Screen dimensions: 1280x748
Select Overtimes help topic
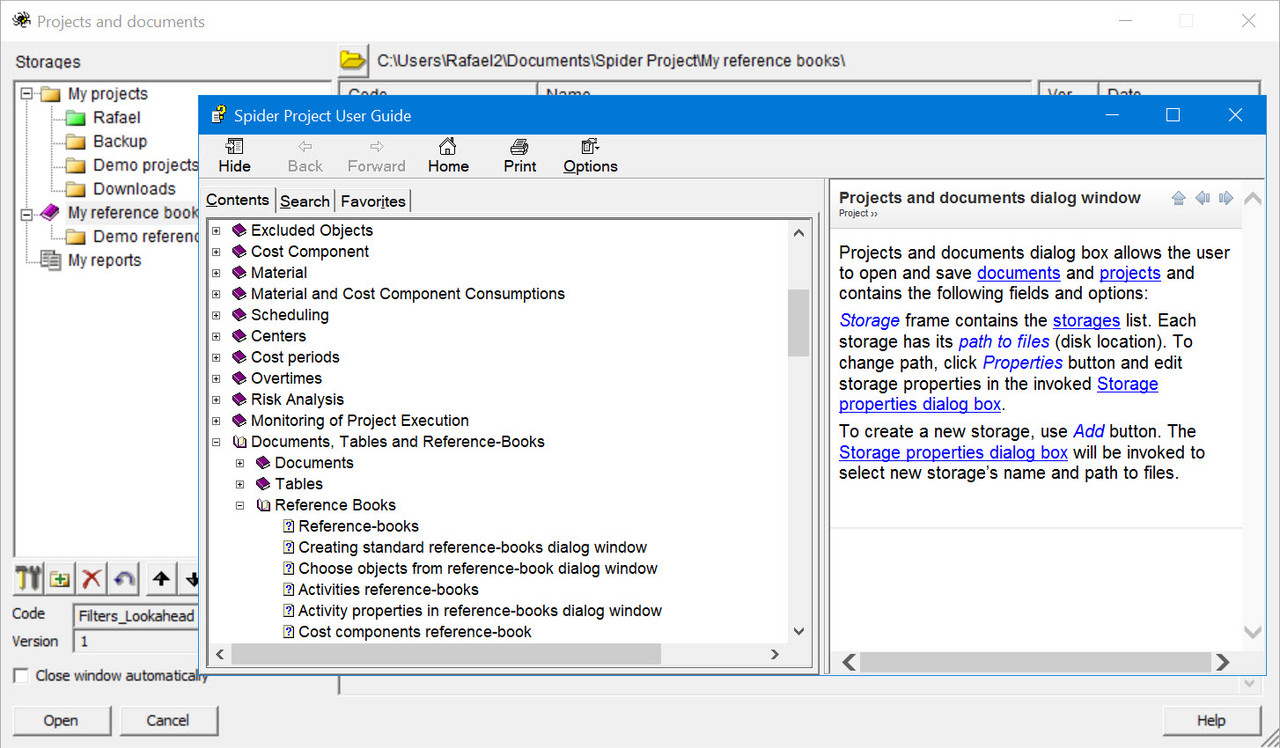(x=286, y=378)
